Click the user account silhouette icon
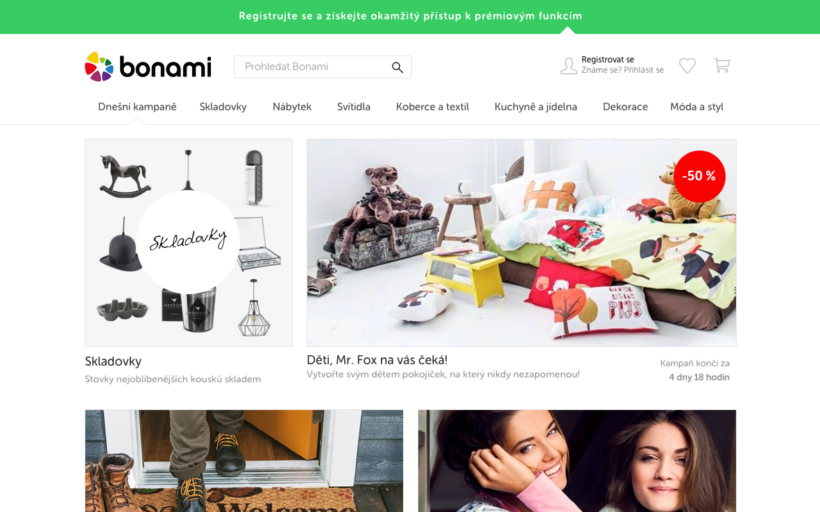 tap(568, 66)
